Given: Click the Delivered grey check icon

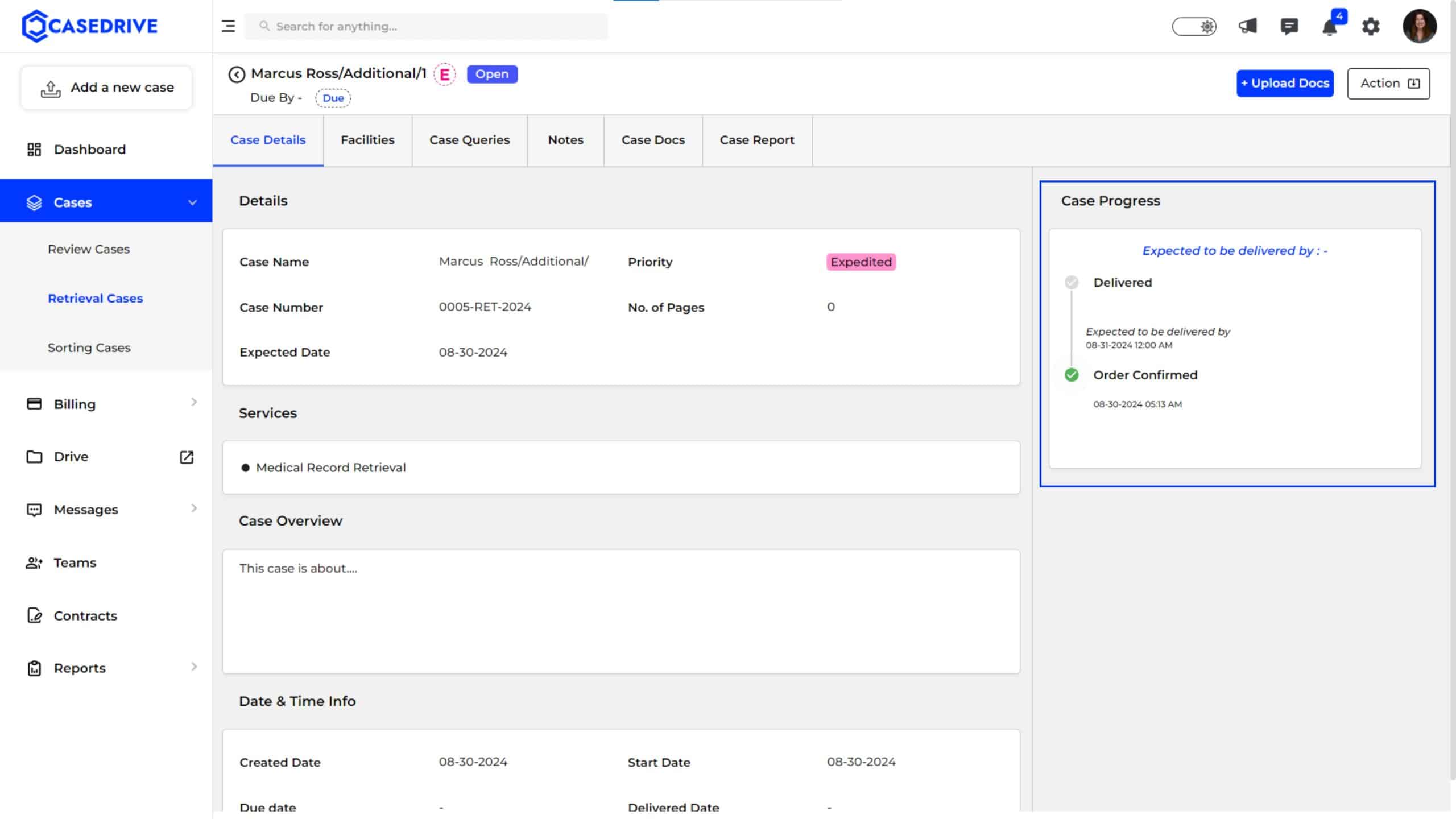Looking at the screenshot, I should pyautogui.click(x=1072, y=282).
